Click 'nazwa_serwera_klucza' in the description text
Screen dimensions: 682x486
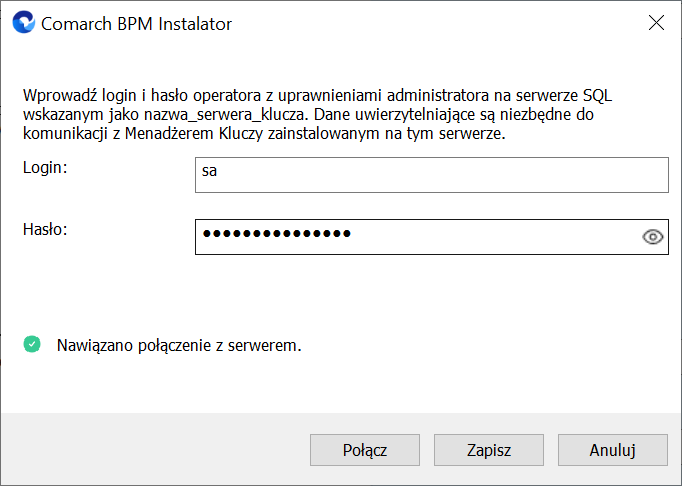tap(224, 114)
